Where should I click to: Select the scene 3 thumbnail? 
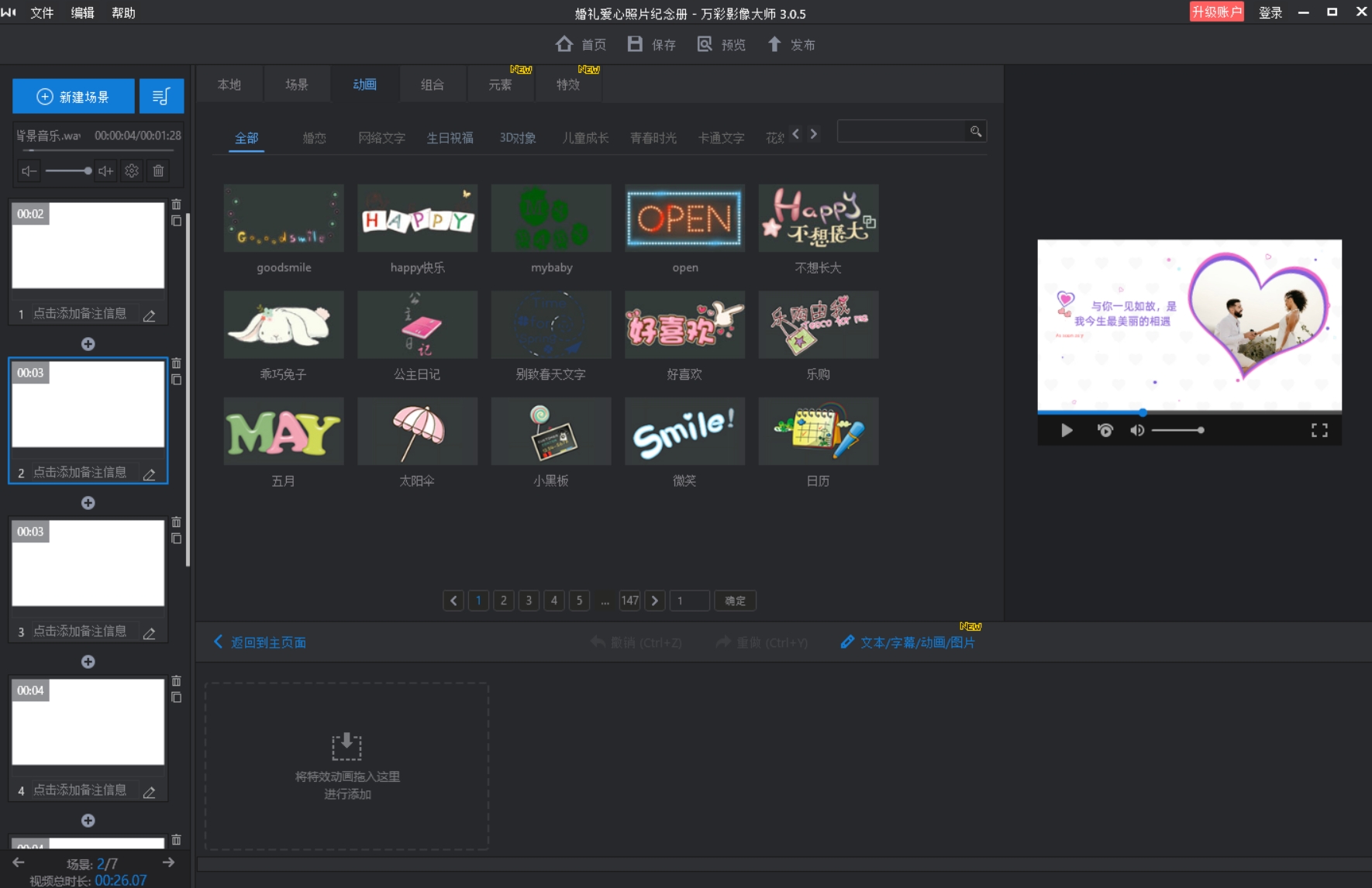point(88,563)
